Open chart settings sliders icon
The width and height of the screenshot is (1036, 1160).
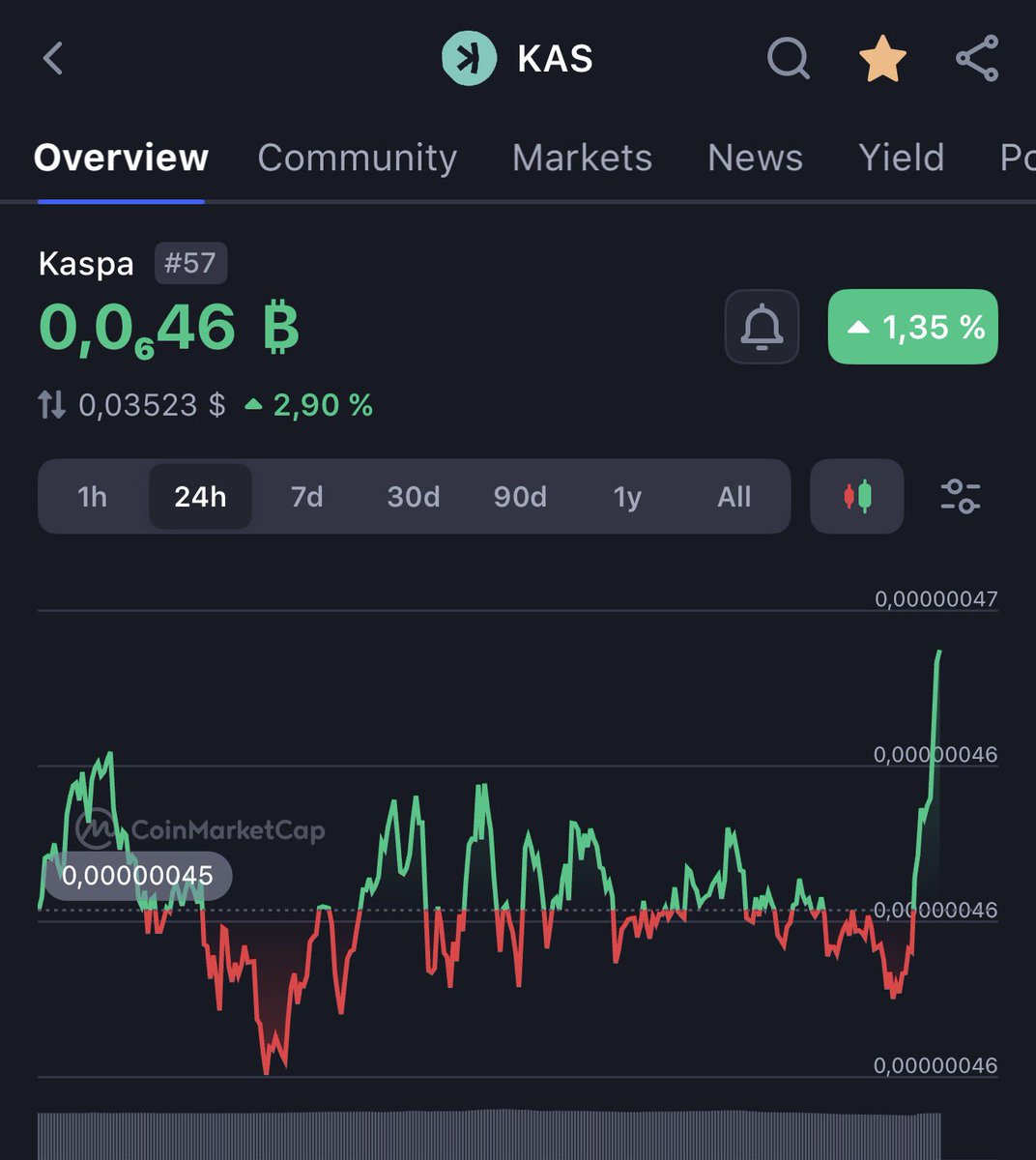tap(961, 497)
